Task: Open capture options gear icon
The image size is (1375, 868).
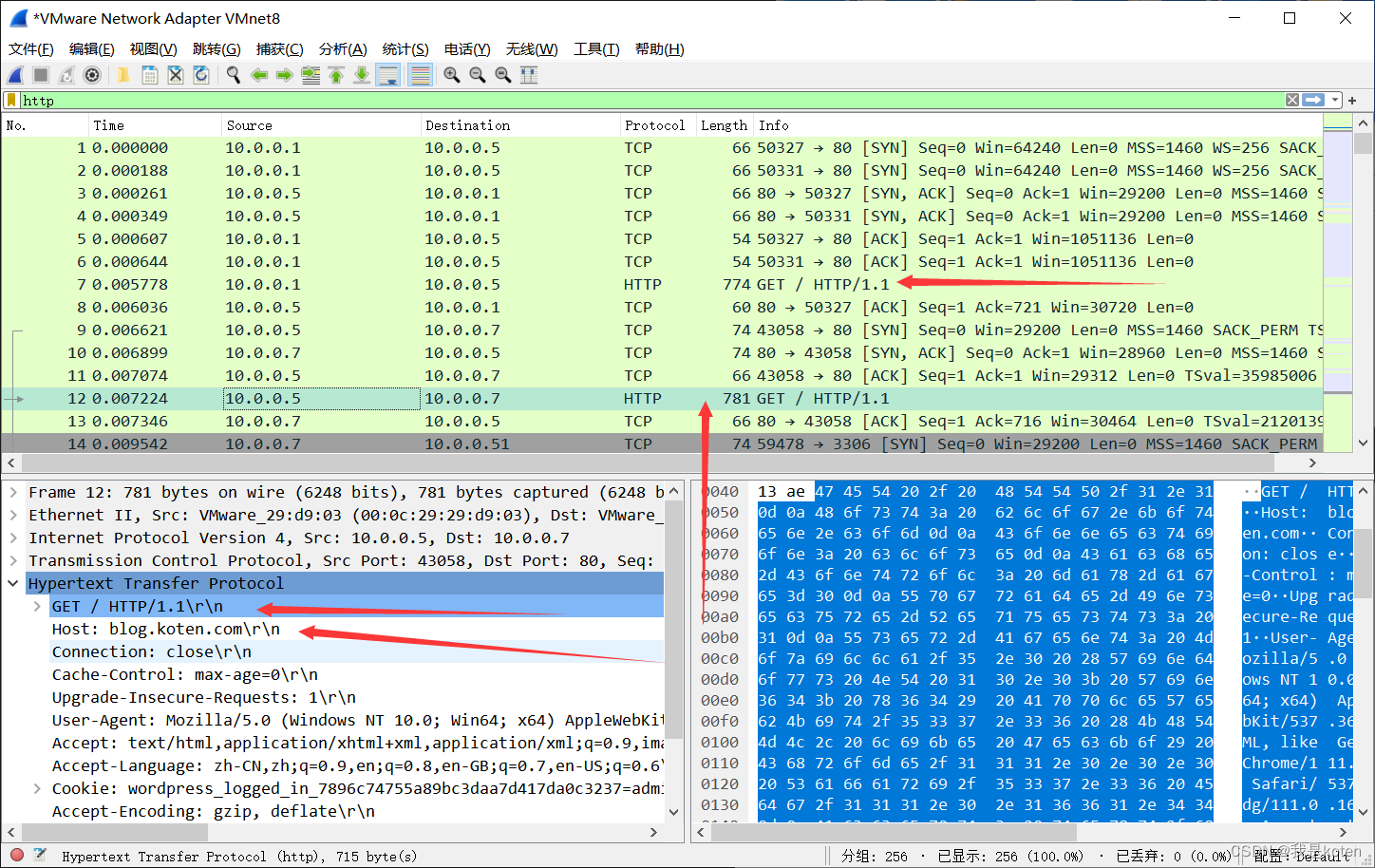Action: (x=92, y=75)
